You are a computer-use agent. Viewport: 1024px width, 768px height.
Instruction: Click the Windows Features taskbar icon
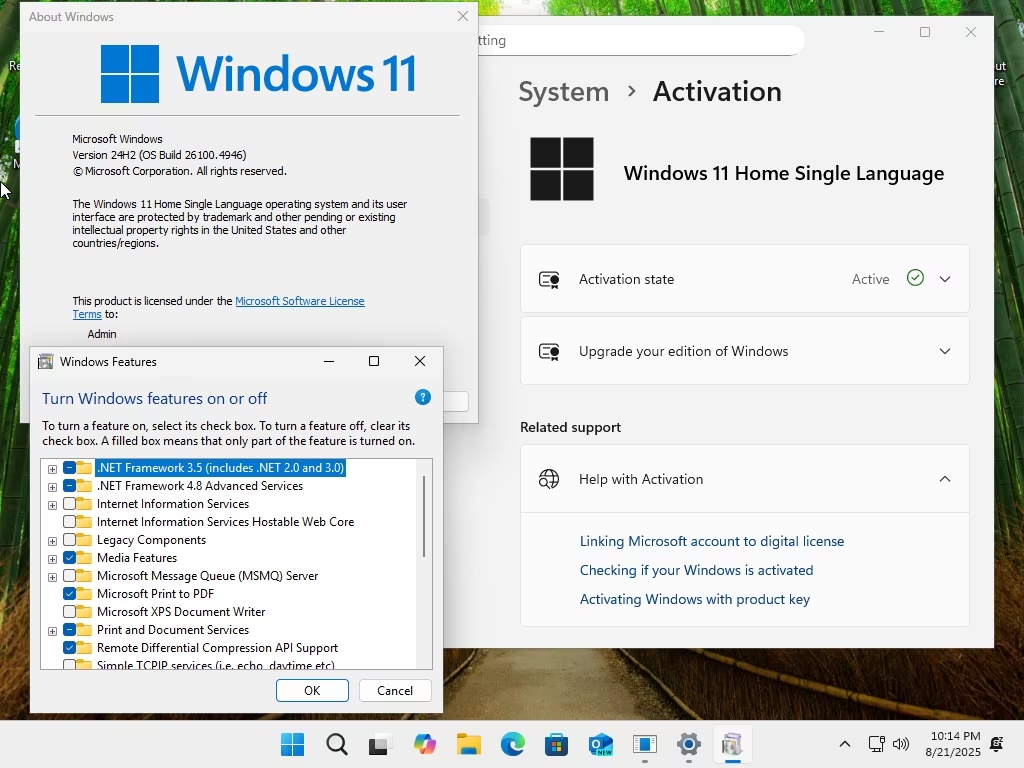(732, 744)
